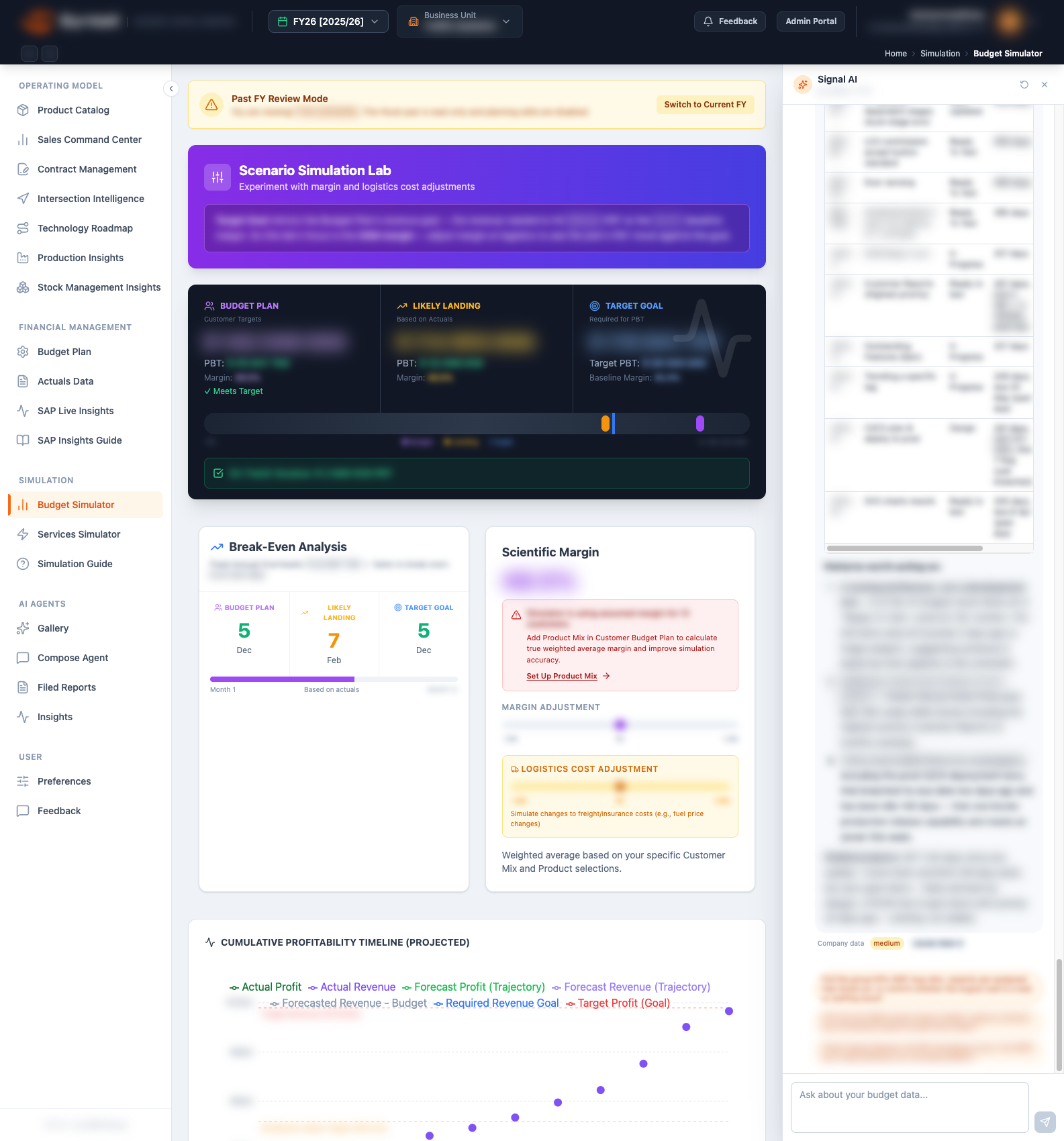1064x1141 pixels.
Task: Click the Scenario Simulation Lab sliders icon
Action: point(217,177)
